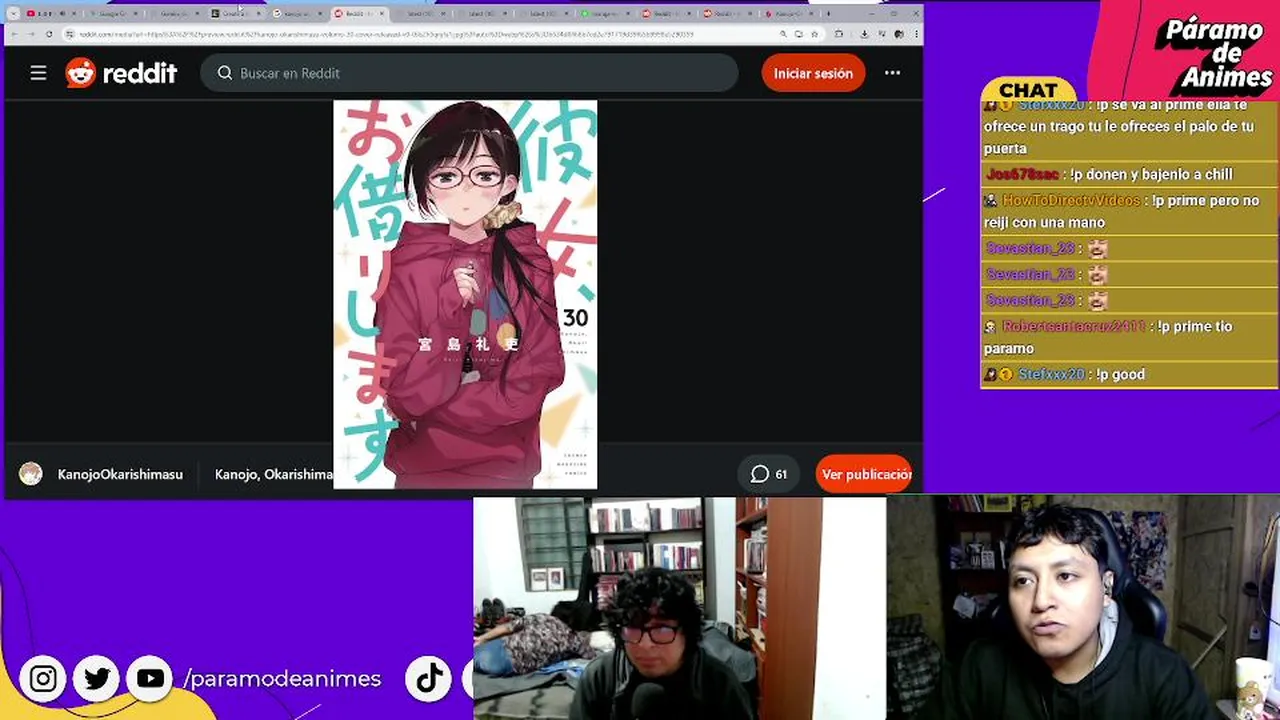
Task: Open the three-dot options menu on Reddit
Action: point(892,73)
